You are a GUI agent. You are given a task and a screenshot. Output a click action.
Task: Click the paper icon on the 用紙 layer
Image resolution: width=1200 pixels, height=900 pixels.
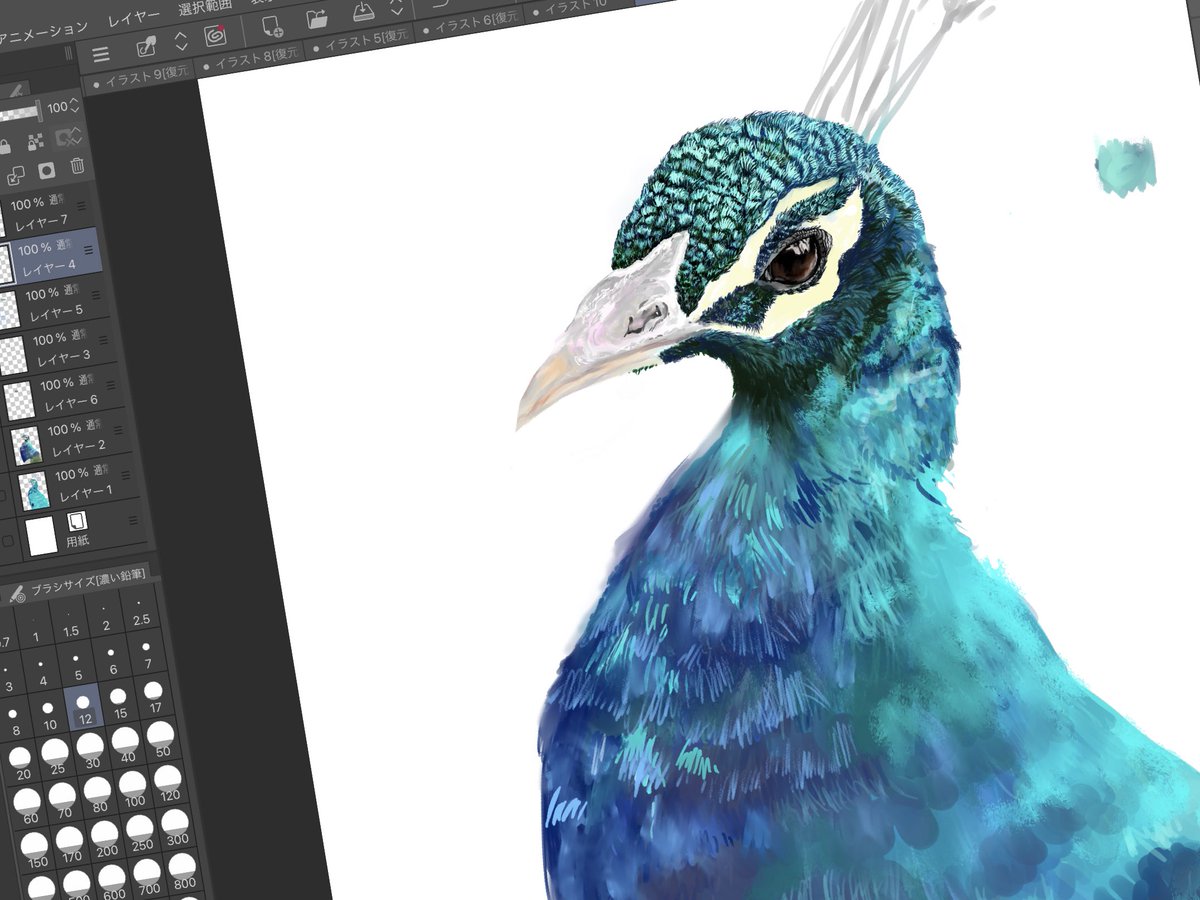[x=77, y=521]
